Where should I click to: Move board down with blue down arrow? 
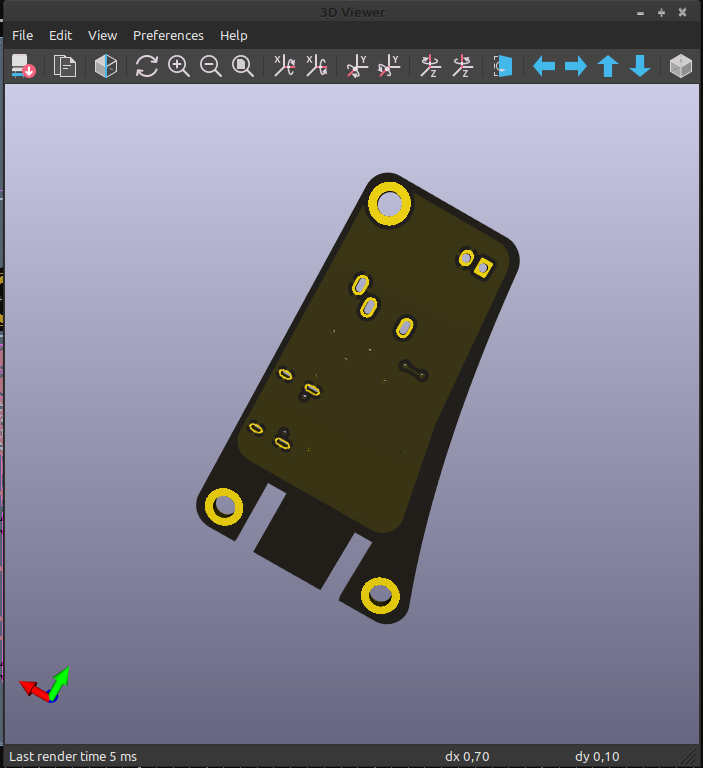[x=640, y=66]
